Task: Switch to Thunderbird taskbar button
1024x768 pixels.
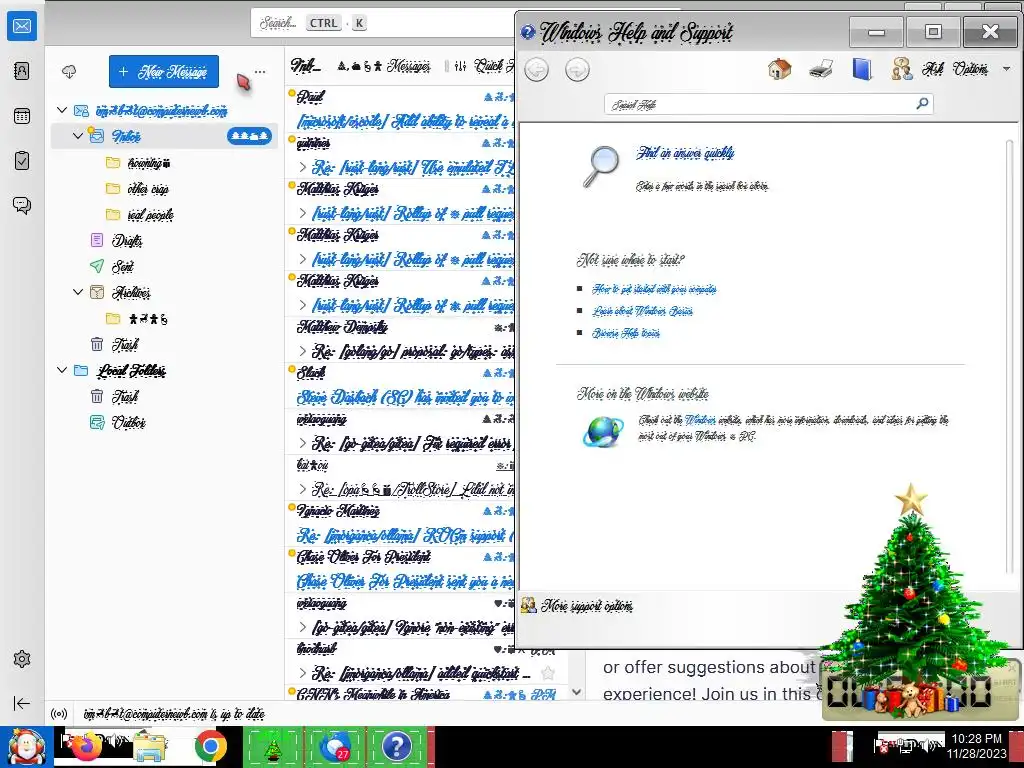Action: tap(334, 747)
